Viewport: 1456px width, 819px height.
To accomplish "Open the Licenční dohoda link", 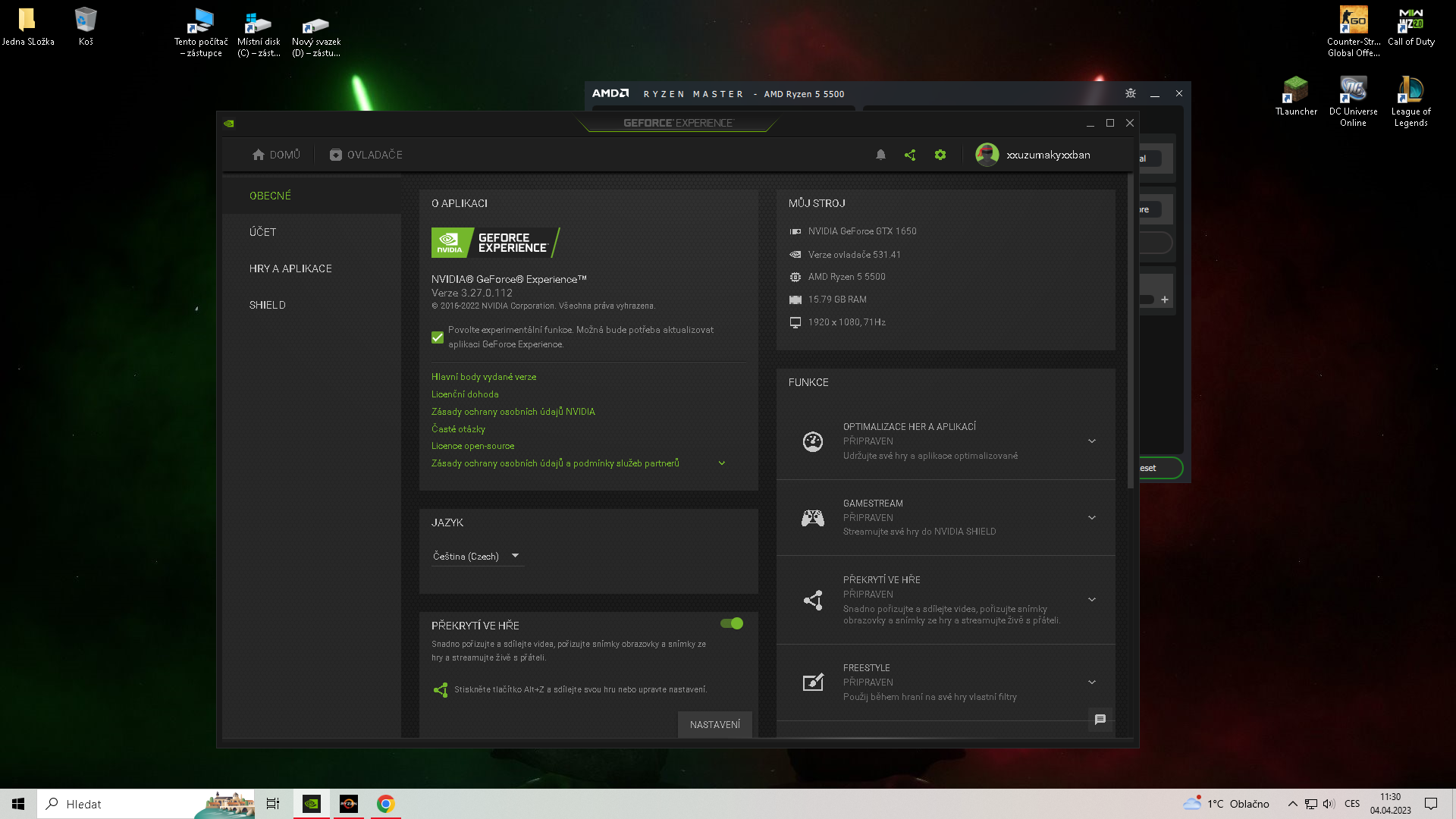I will click(x=465, y=394).
